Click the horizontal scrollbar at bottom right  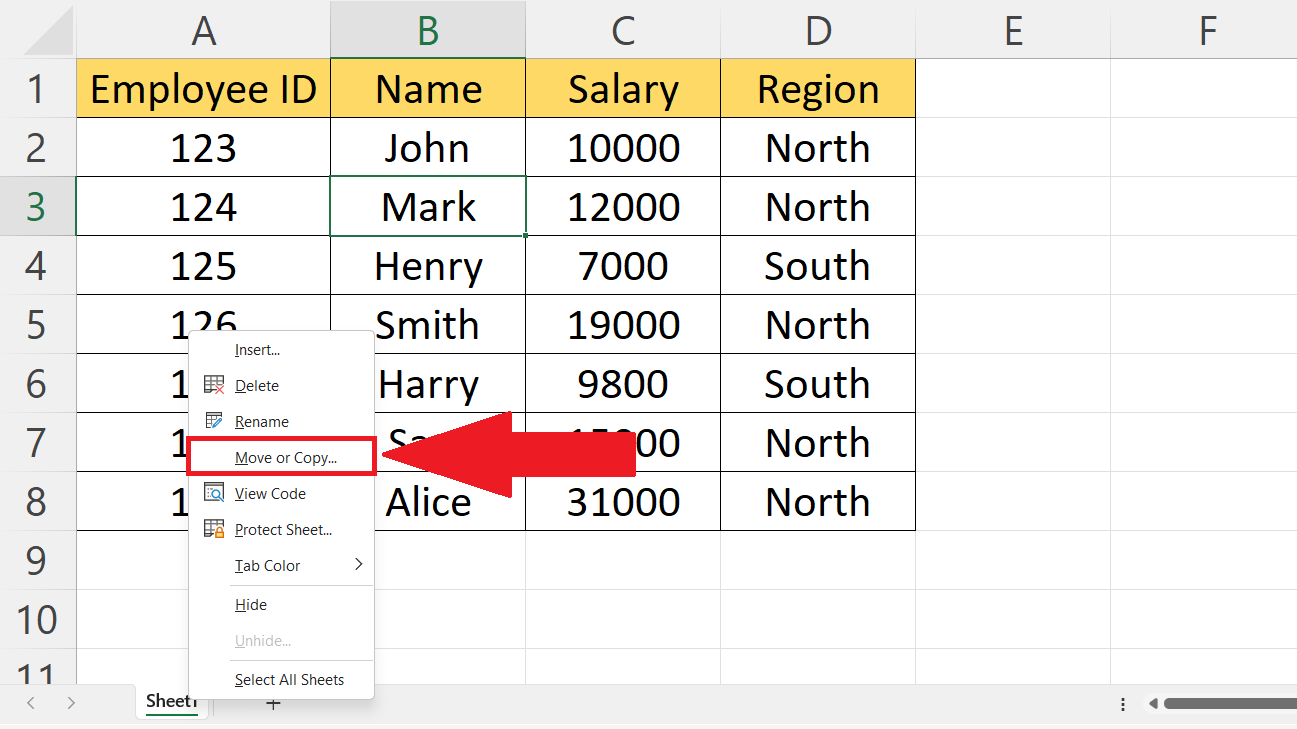pyautogui.click(x=1230, y=704)
